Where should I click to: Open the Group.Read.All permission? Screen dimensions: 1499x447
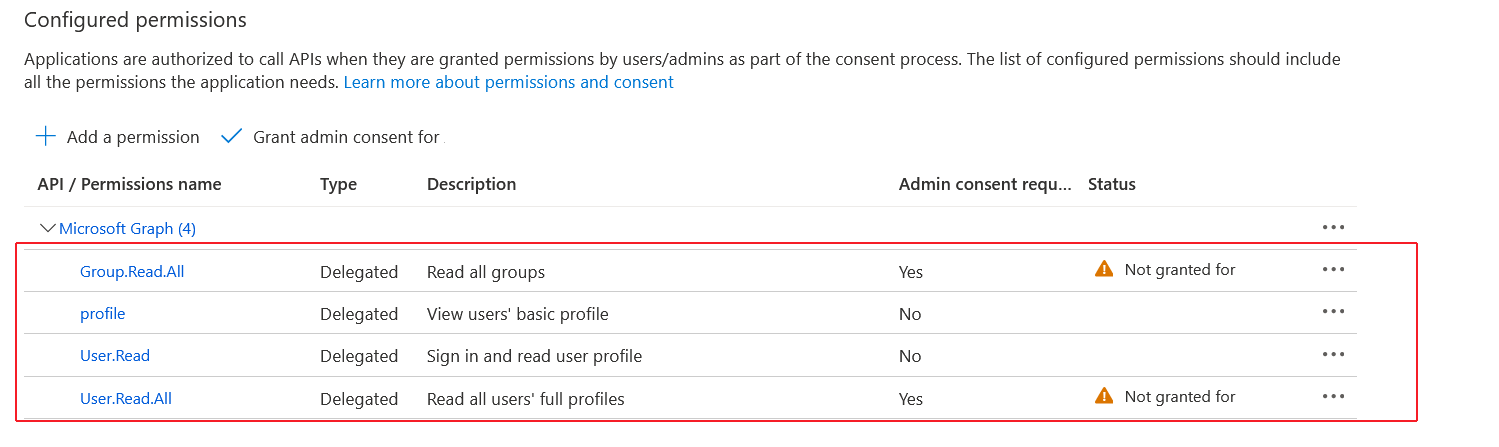coord(132,272)
